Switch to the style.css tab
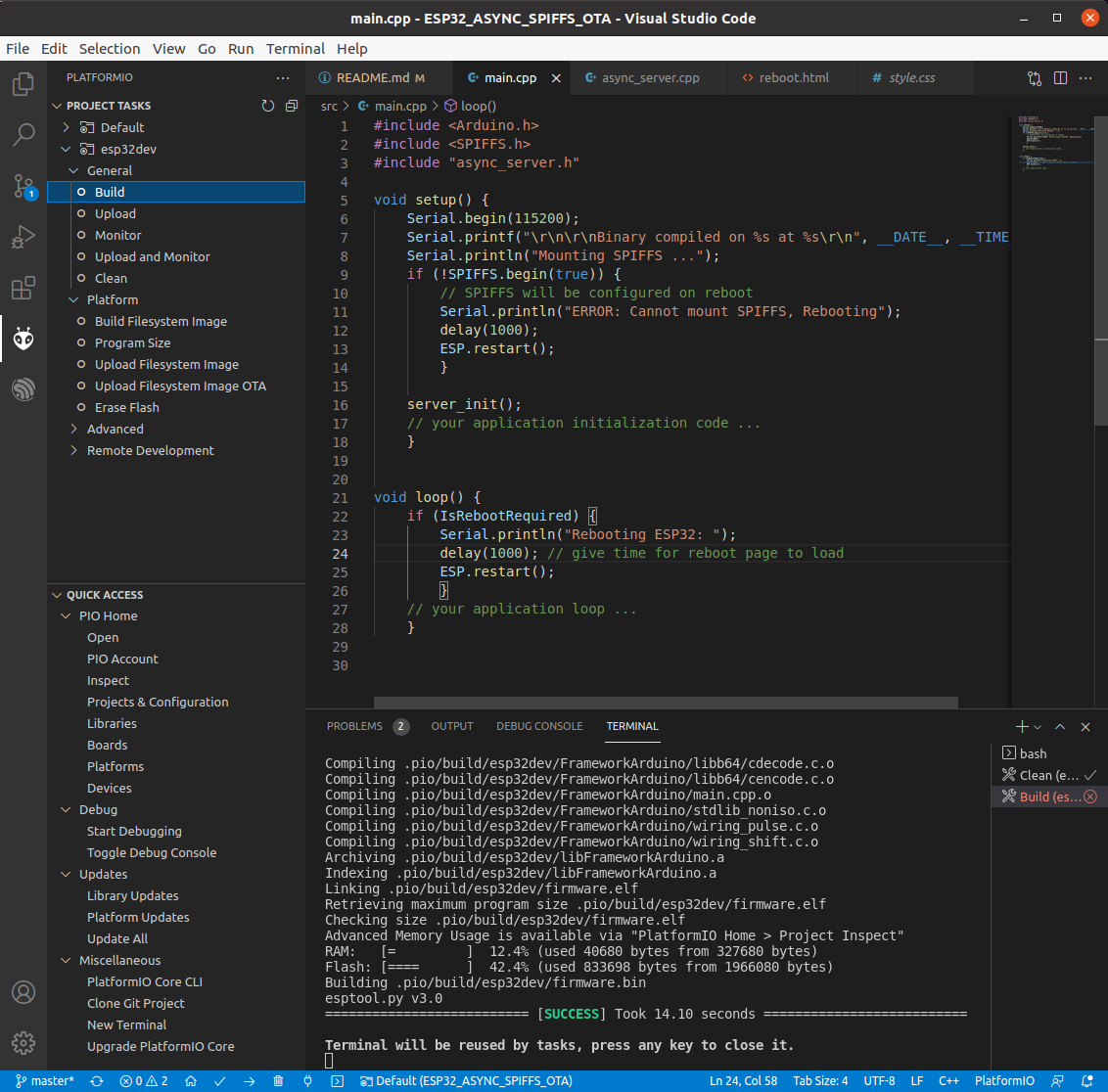Viewport: 1108px width, 1092px height. click(x=914, y=77)
